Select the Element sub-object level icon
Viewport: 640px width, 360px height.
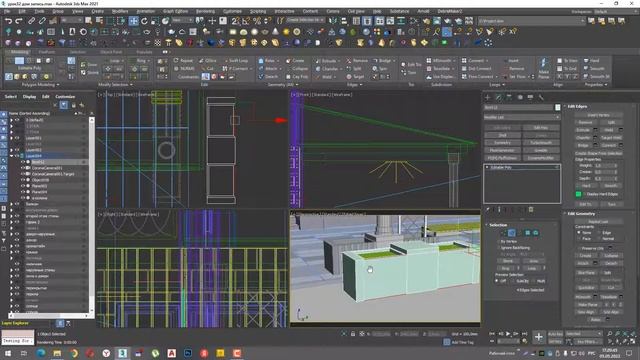(x=536, y=233)
